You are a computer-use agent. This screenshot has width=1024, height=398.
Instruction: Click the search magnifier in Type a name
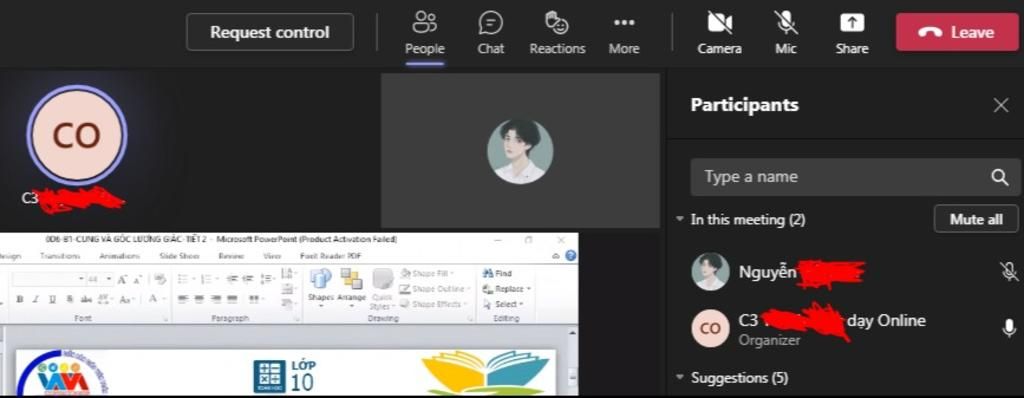(999, 177)
